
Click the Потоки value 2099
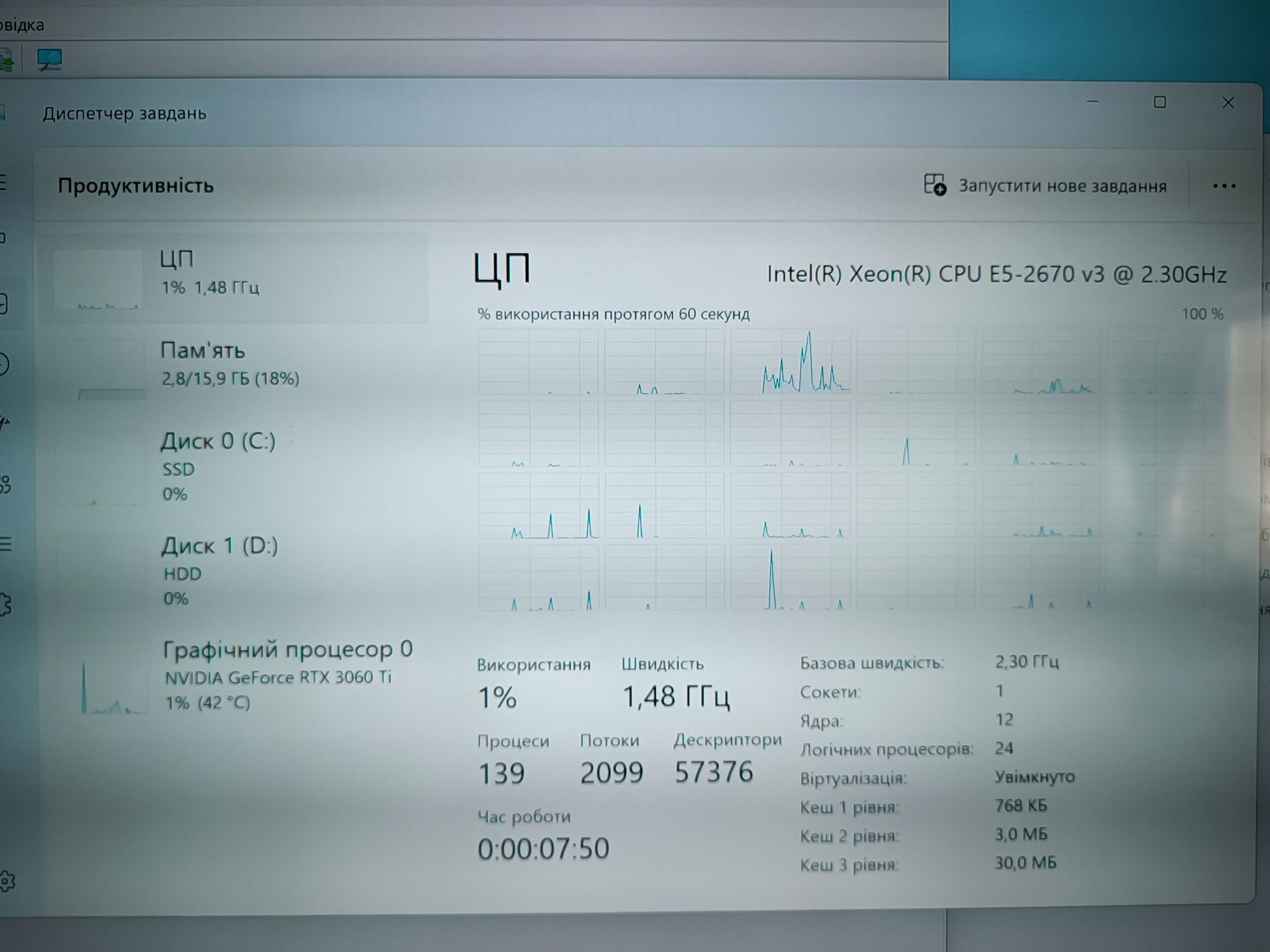612,772
